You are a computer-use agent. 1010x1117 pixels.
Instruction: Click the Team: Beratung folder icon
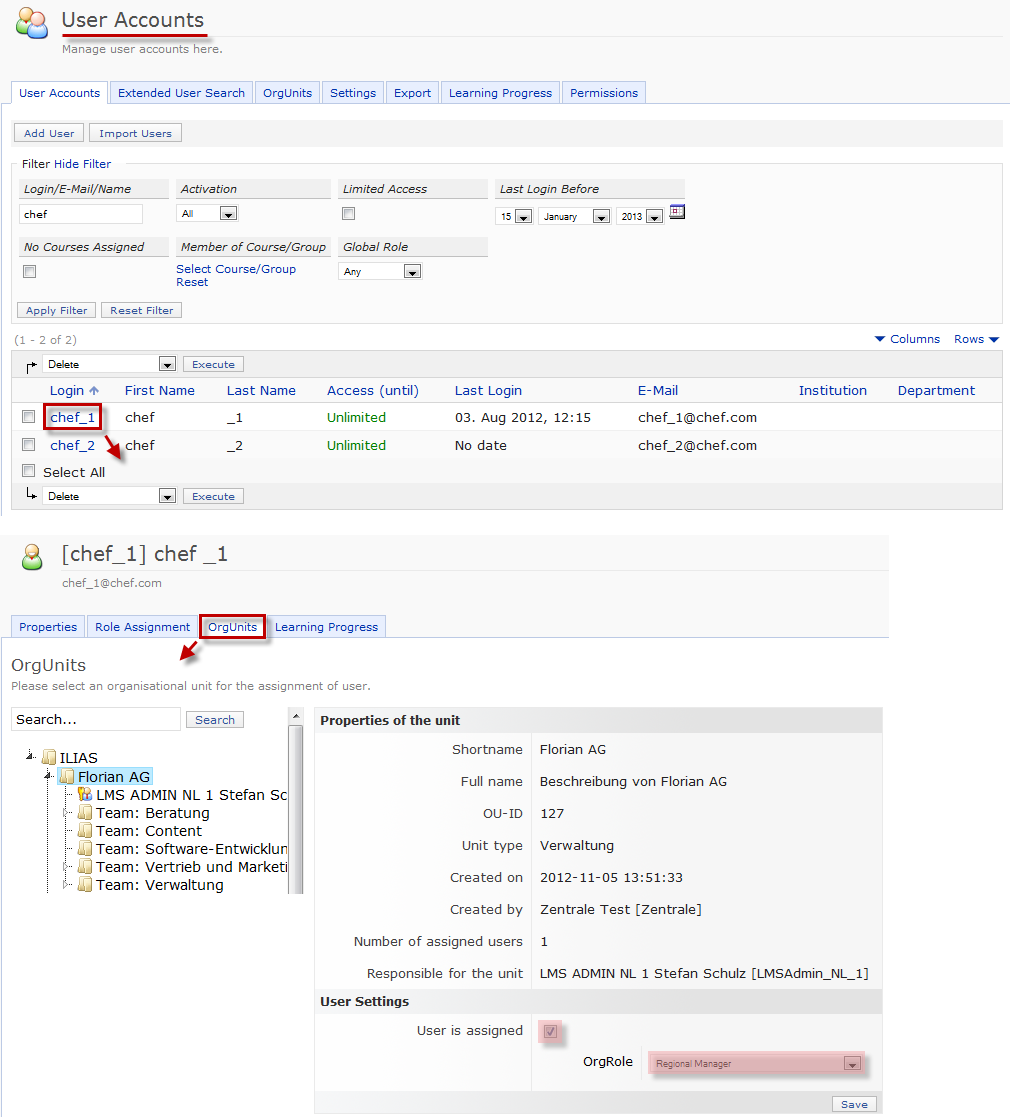coord(85,813)
